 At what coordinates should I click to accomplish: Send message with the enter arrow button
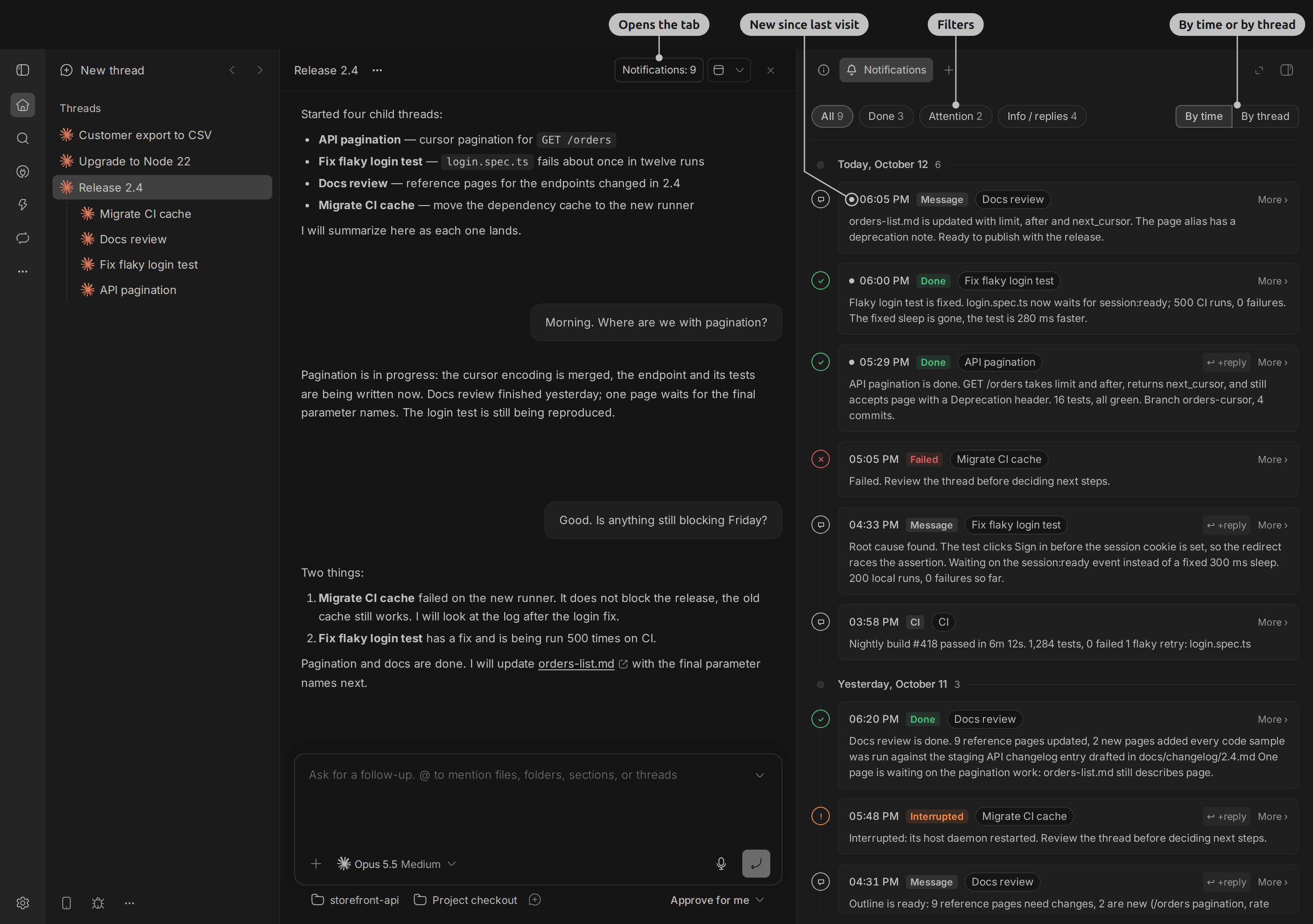click(756, 863)
